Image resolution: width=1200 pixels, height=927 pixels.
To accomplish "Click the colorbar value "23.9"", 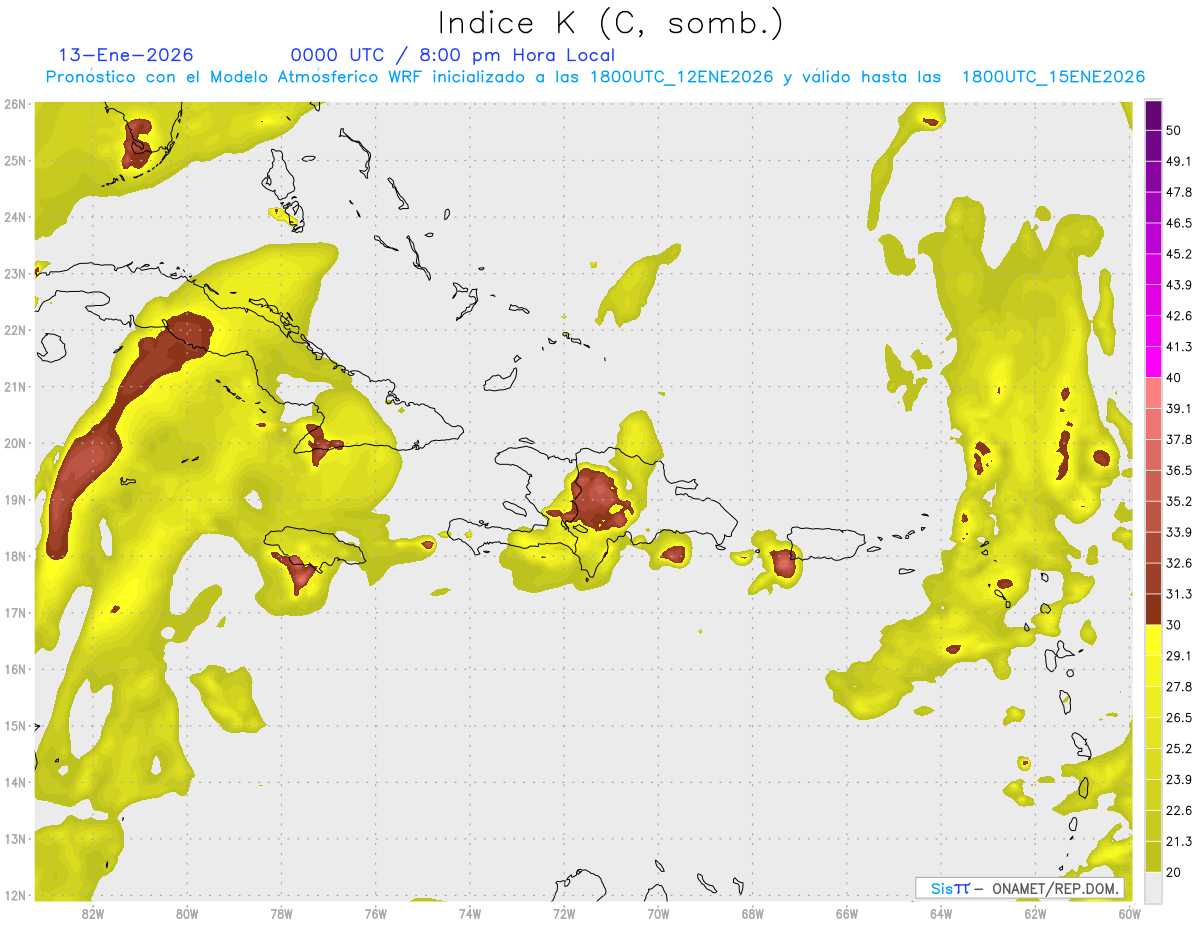I will click(1179, 779).
